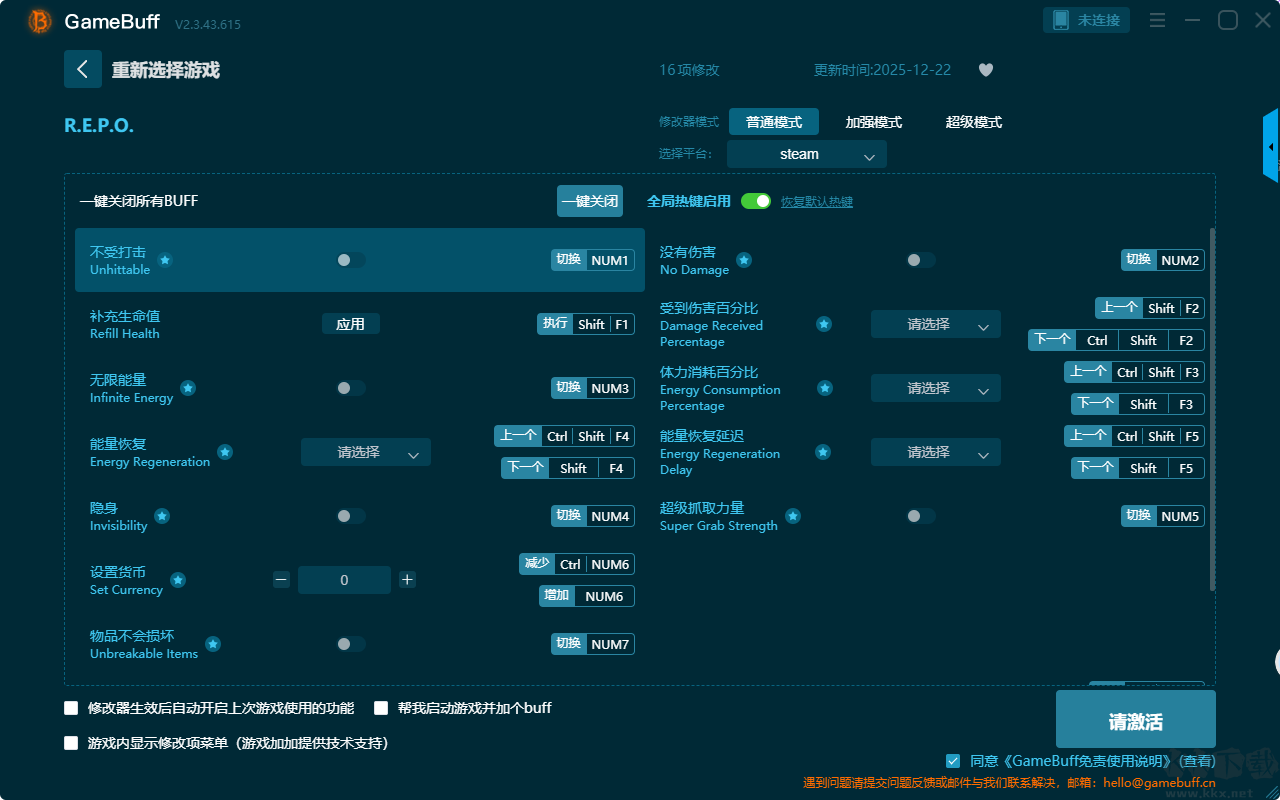
Task: Click the 恢复默认热键 link
Action: [817, 202]
